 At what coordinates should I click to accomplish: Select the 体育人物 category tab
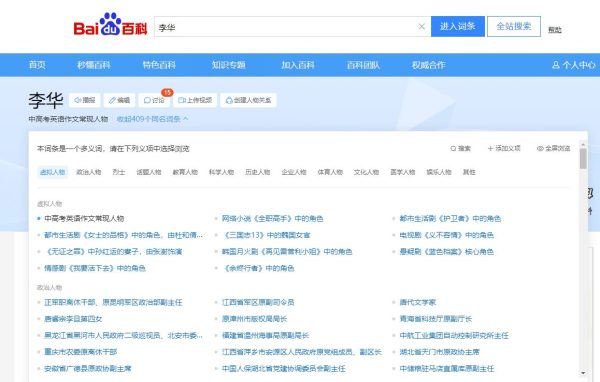pyautogui.click(x=330, y=172)
